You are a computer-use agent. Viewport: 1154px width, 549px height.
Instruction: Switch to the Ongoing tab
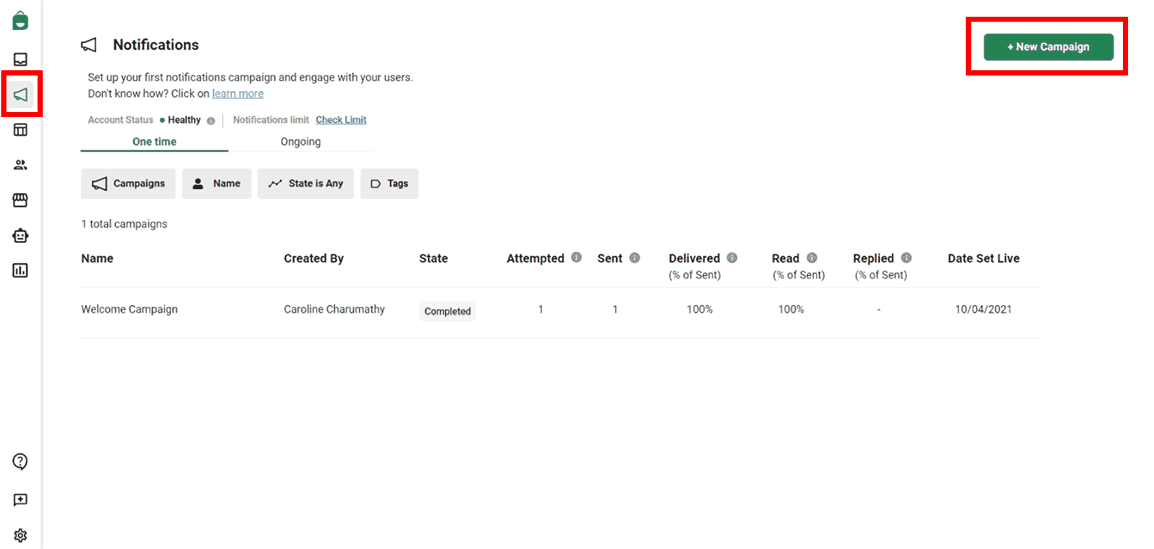300,142
